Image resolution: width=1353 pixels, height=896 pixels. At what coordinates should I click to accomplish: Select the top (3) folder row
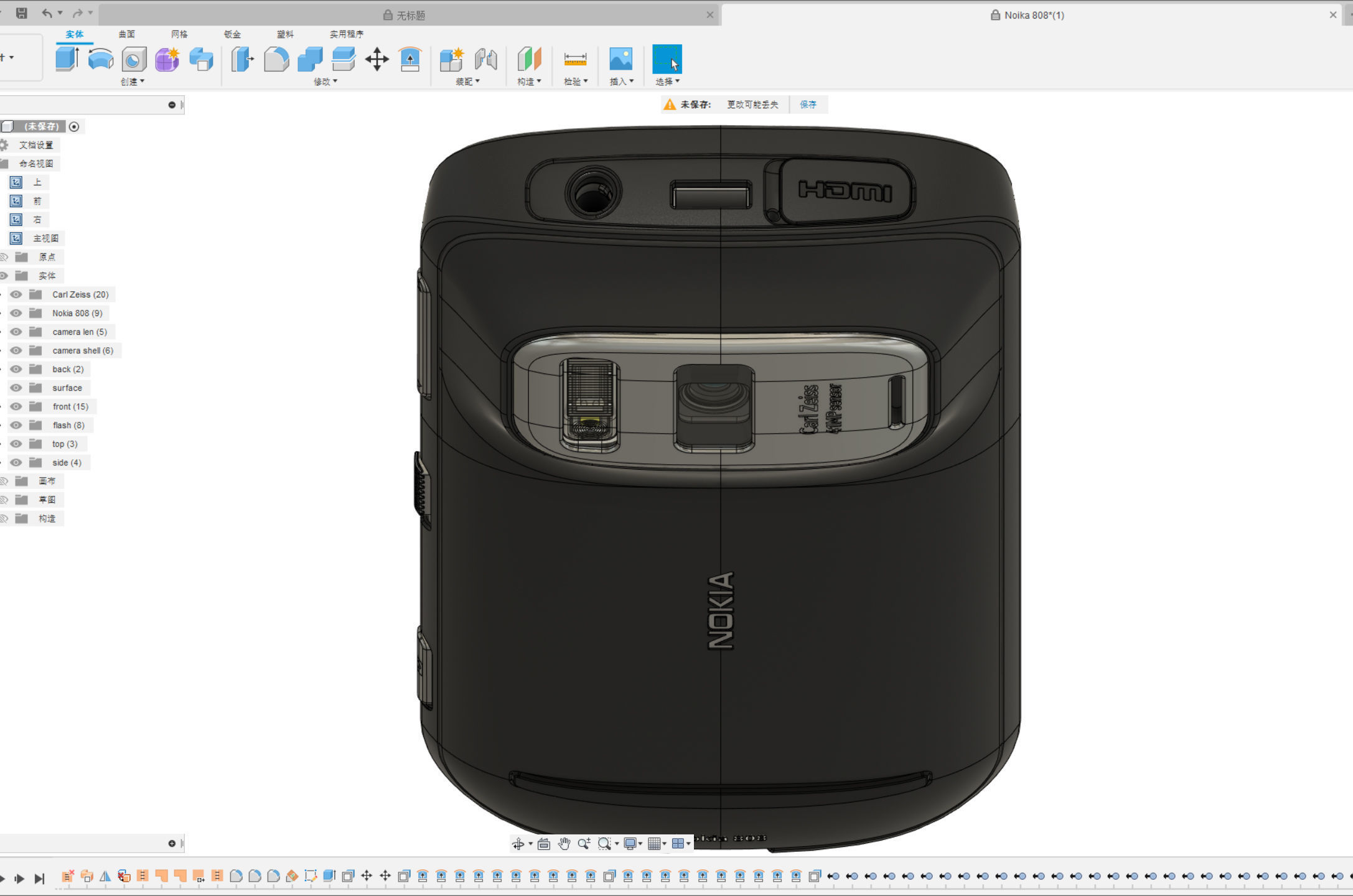click(65, 444)
